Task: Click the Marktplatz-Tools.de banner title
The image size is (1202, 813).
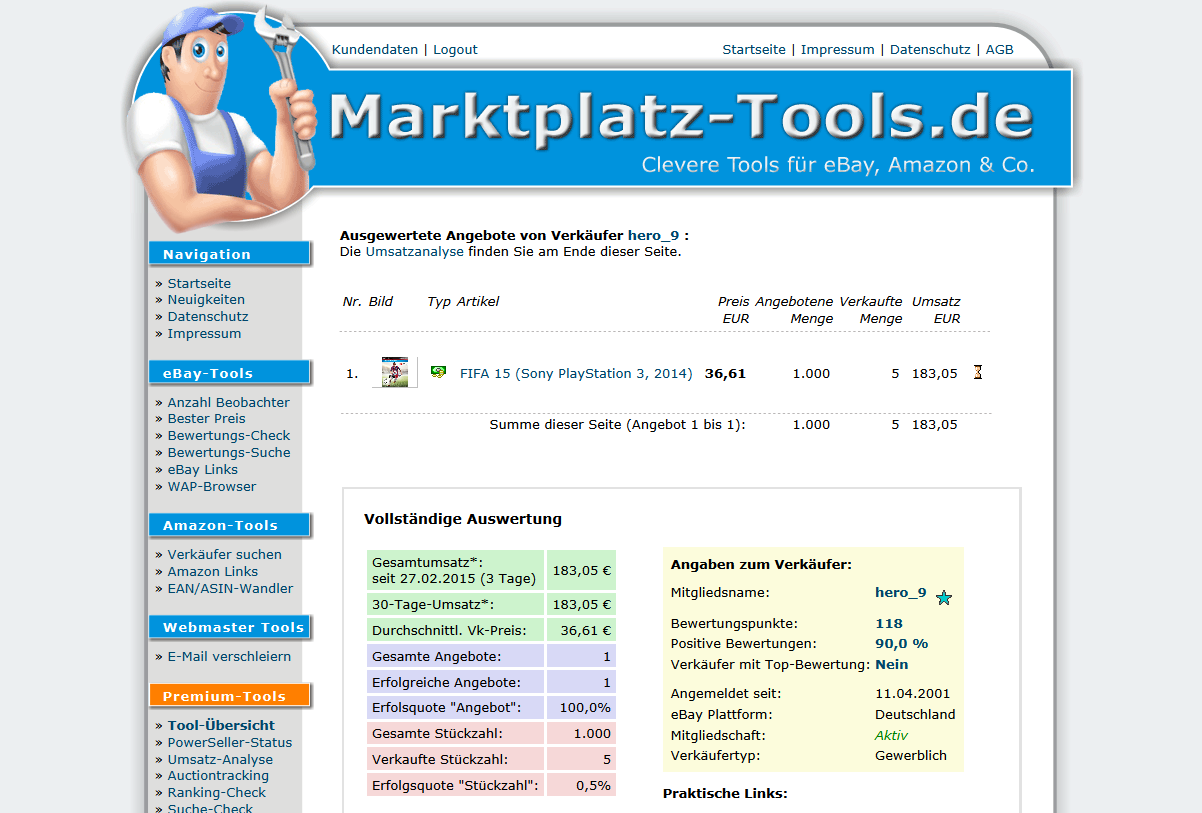Action: pyautogui.click(x=681, y=117)
